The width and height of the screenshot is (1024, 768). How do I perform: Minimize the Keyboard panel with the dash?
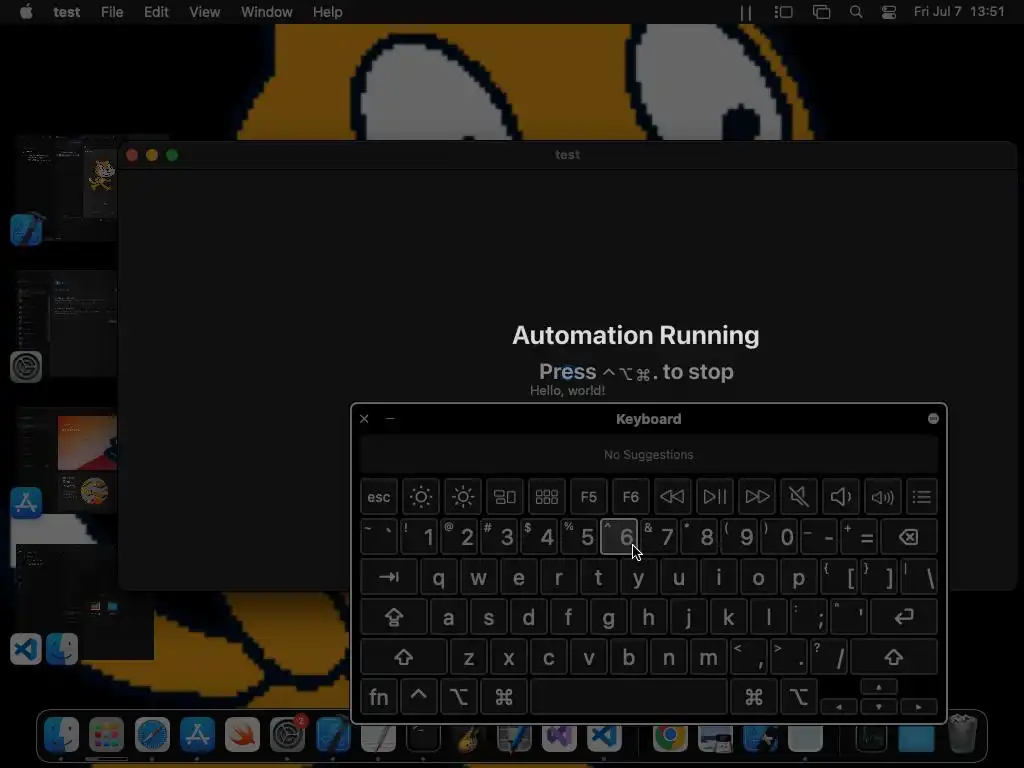[x=390, y=419]
